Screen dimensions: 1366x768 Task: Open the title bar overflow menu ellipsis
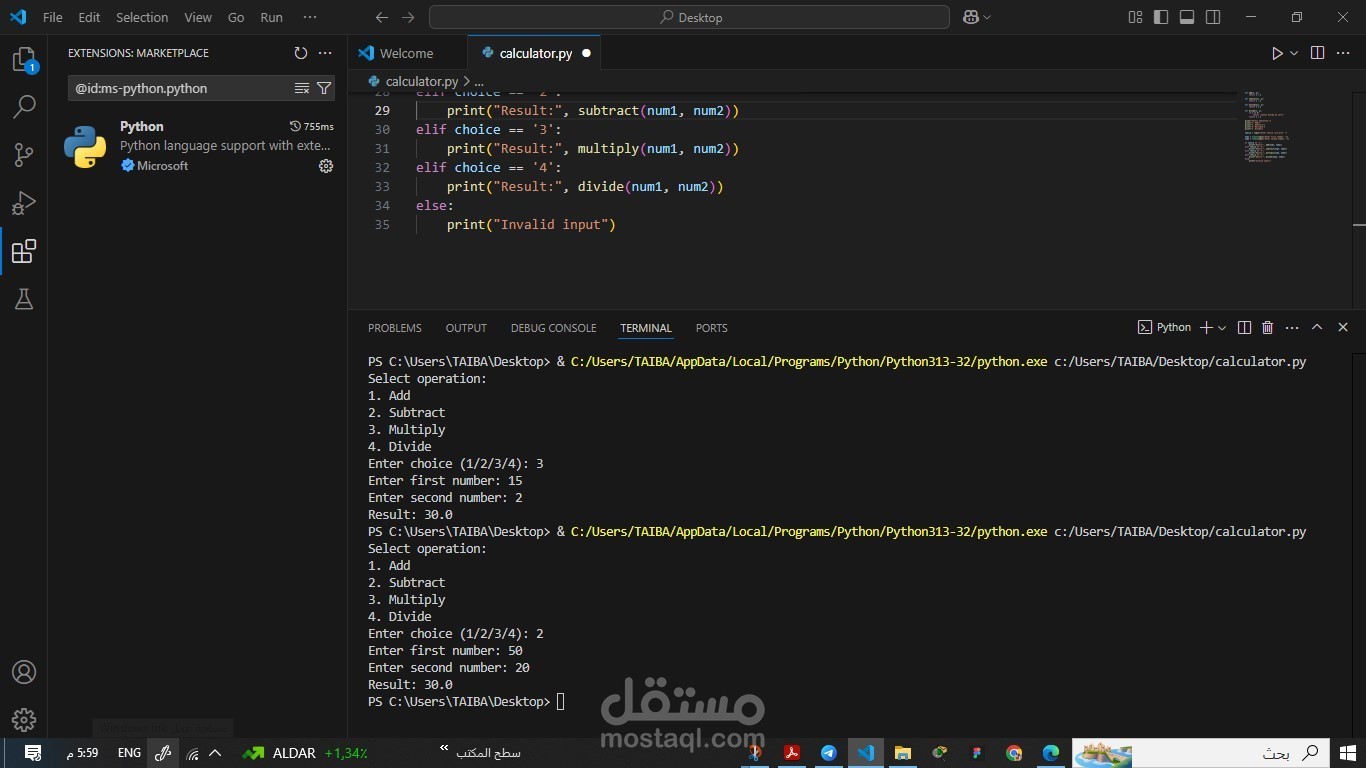(310, 17)
